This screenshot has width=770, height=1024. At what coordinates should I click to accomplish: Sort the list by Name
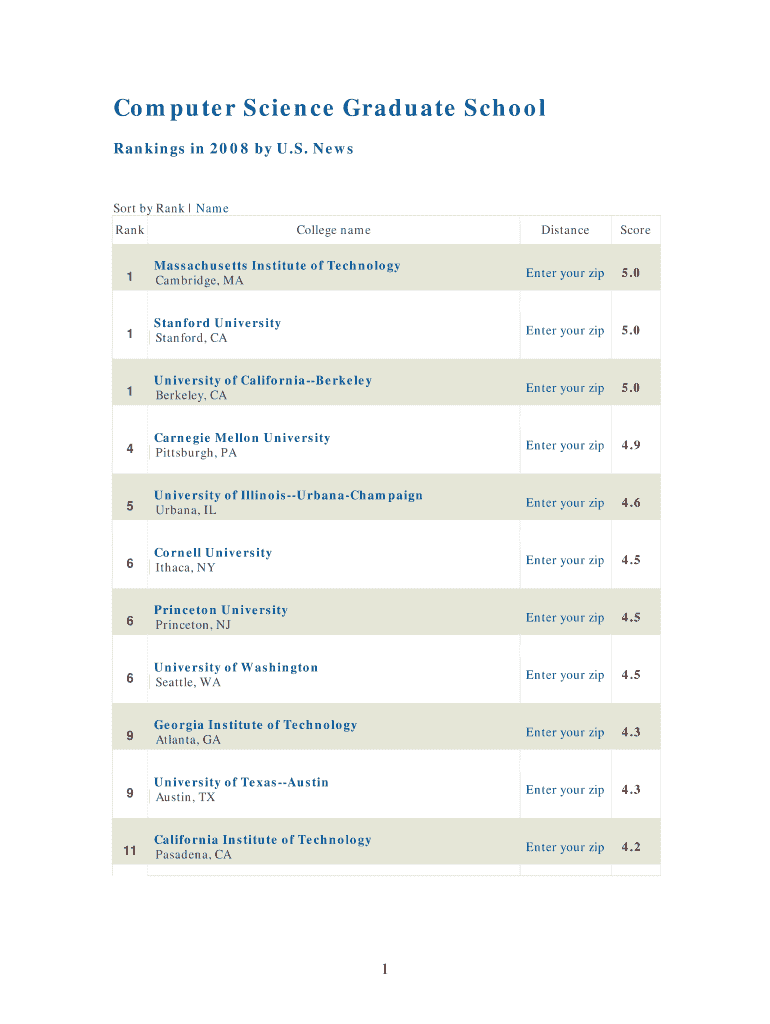click(x=212, y=208)
